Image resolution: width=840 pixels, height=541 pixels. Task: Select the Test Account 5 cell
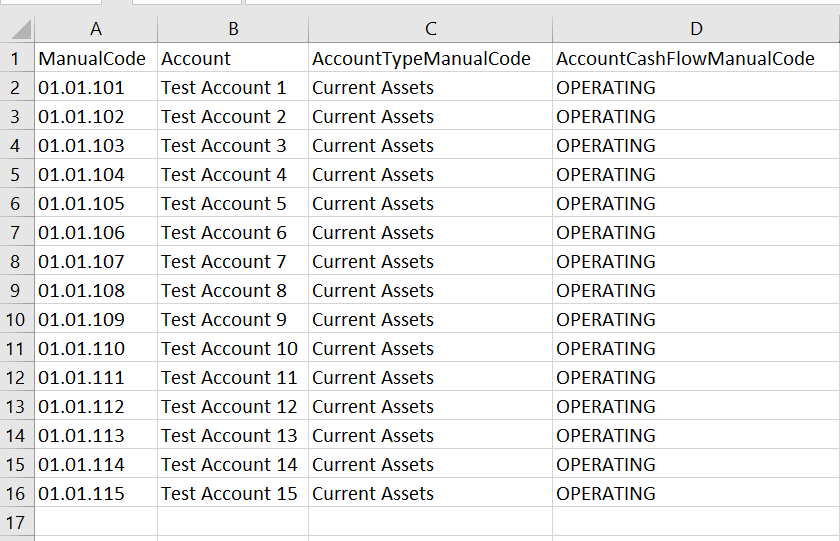tap(224, 204)
